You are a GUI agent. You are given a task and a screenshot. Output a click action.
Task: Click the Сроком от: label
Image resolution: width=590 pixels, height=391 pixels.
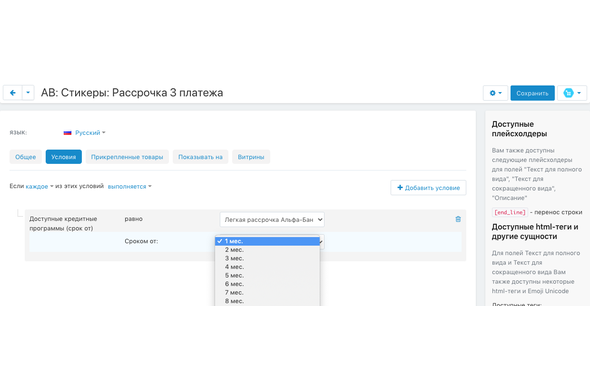(x=141, y=241)
